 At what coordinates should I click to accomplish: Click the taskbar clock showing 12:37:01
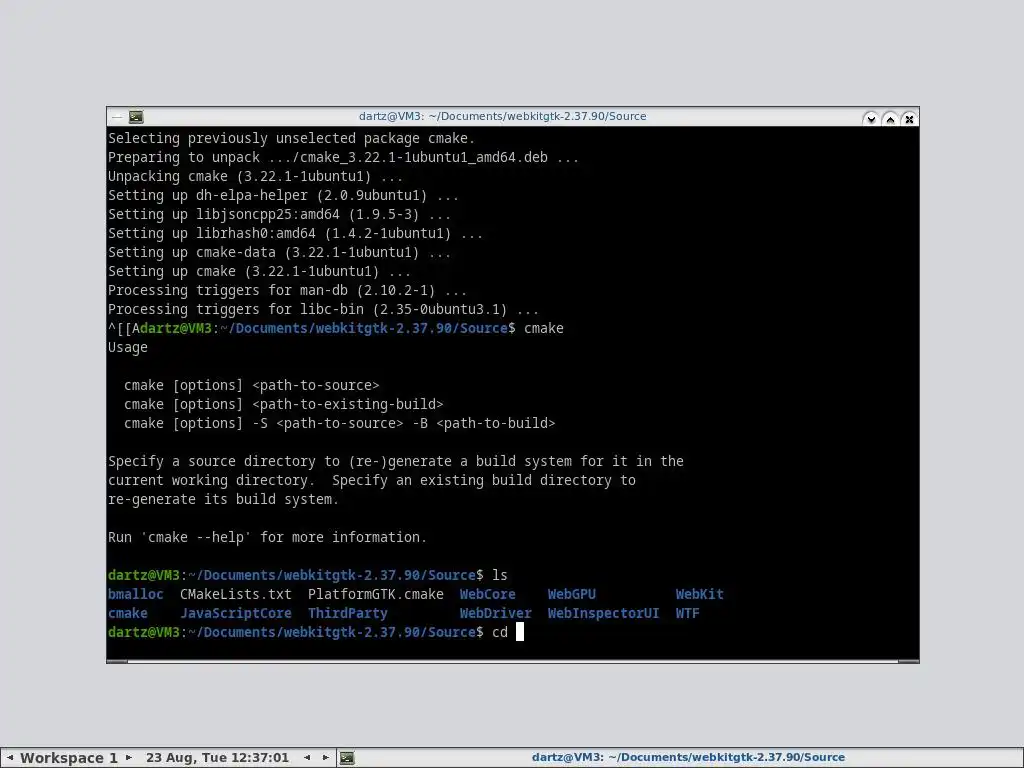pos(217,758)
